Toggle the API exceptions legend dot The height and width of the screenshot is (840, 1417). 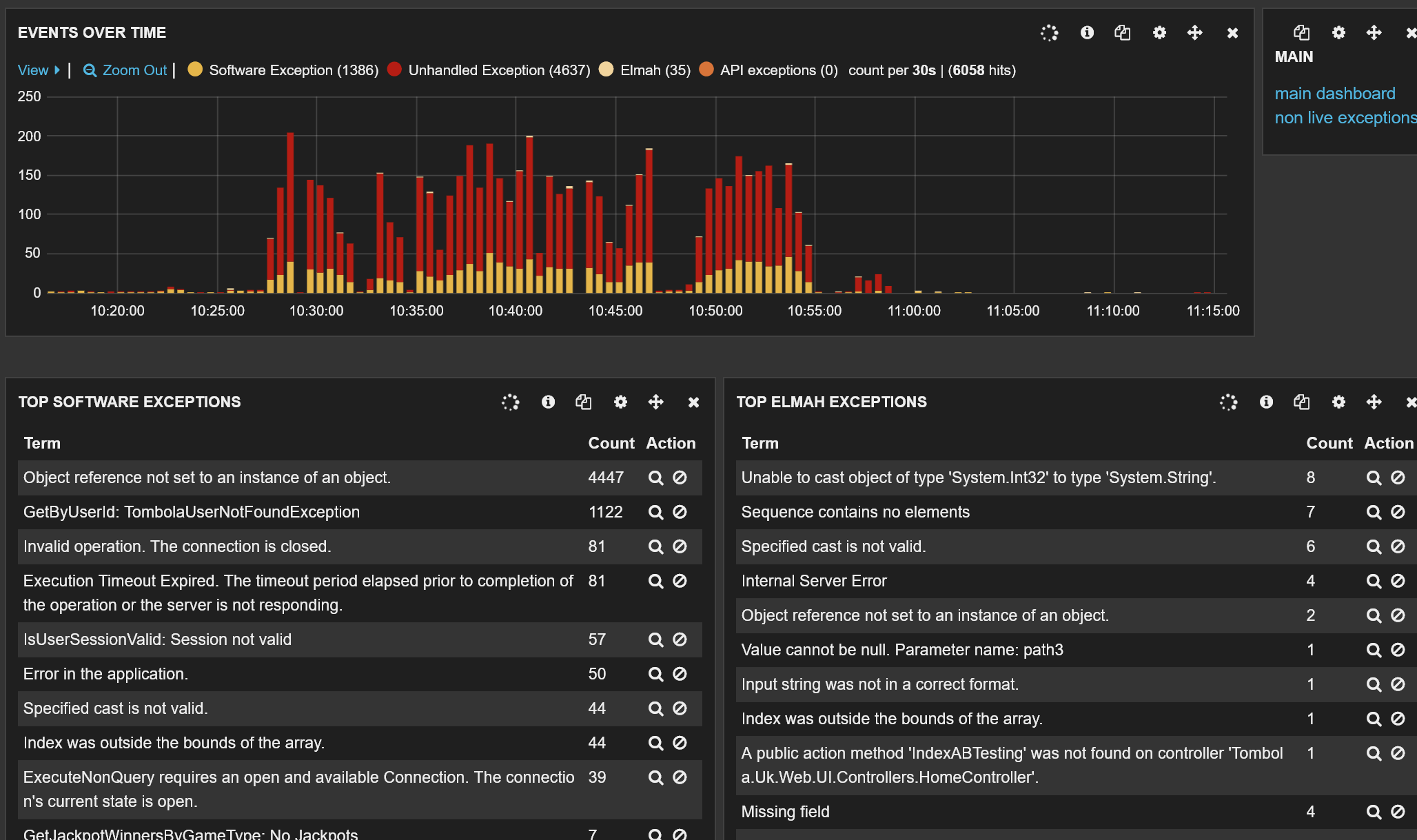pyautogui.click(x=706, y=70)
